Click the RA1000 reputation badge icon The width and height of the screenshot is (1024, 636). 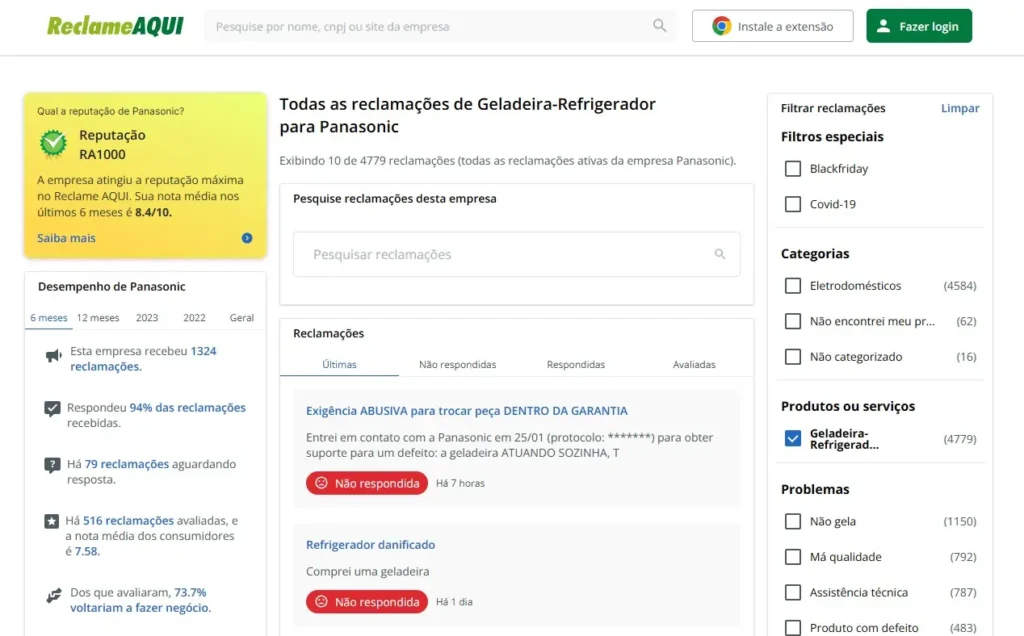(x=53, y=144)
